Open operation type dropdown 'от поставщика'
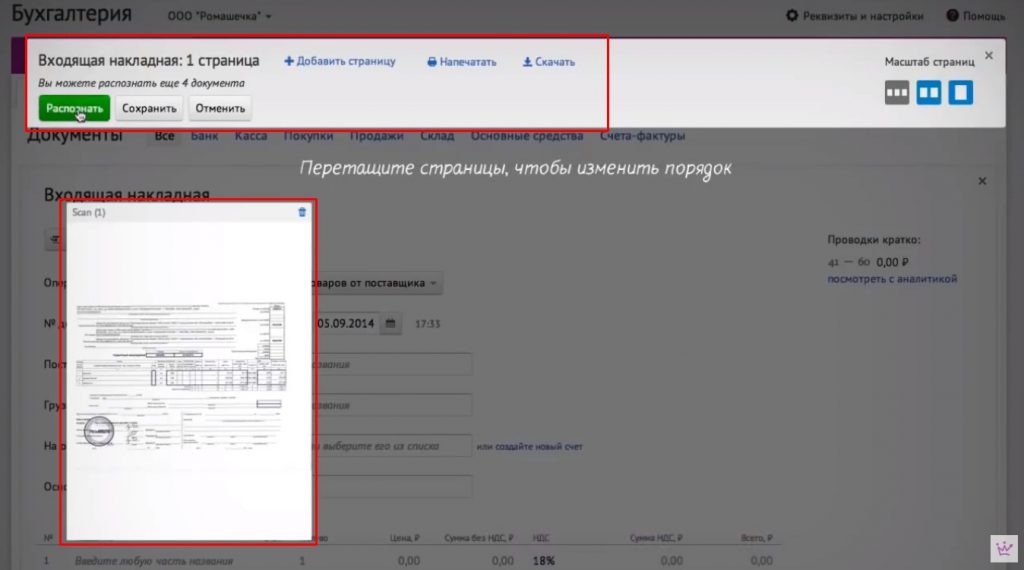Screen dimensions: 1024x570 coord(377,283)
